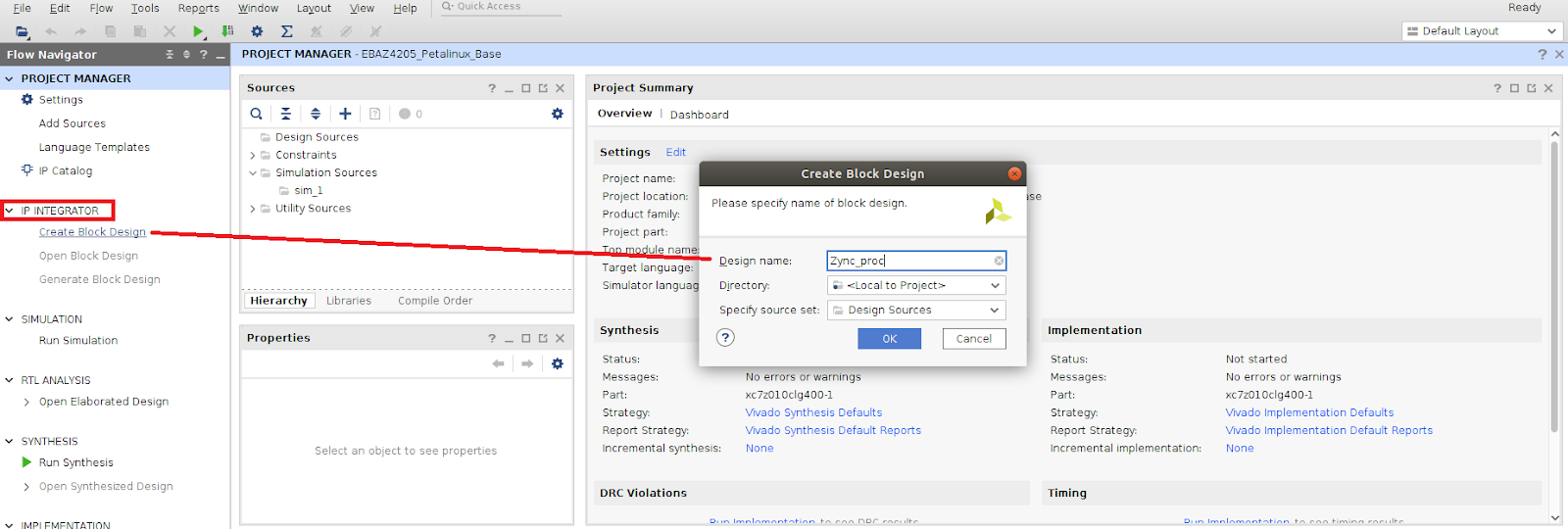The height and width of the screenshot is (529, 1568).
Task: Collapse all in the Sources panel toolbar
Action: click(x=285, y=114)
